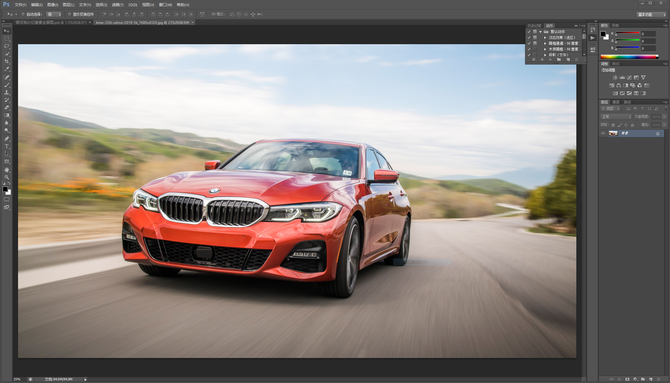Image resolution: width=670 pixels, height=383 pixels.
Task: Hide the Background layer eye icon
Action: 603,133
